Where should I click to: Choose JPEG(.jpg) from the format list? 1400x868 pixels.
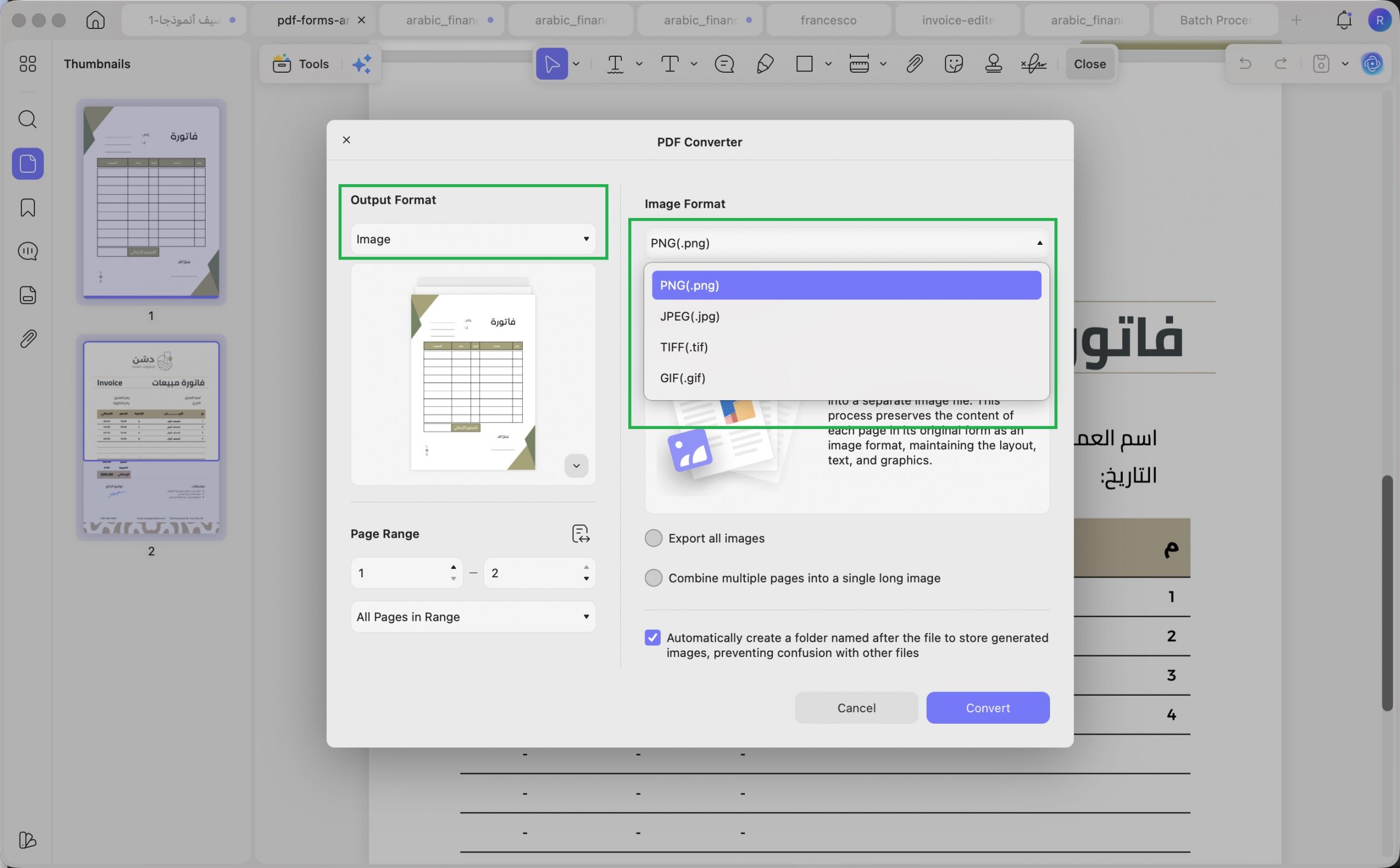click(x=847, y=316)
